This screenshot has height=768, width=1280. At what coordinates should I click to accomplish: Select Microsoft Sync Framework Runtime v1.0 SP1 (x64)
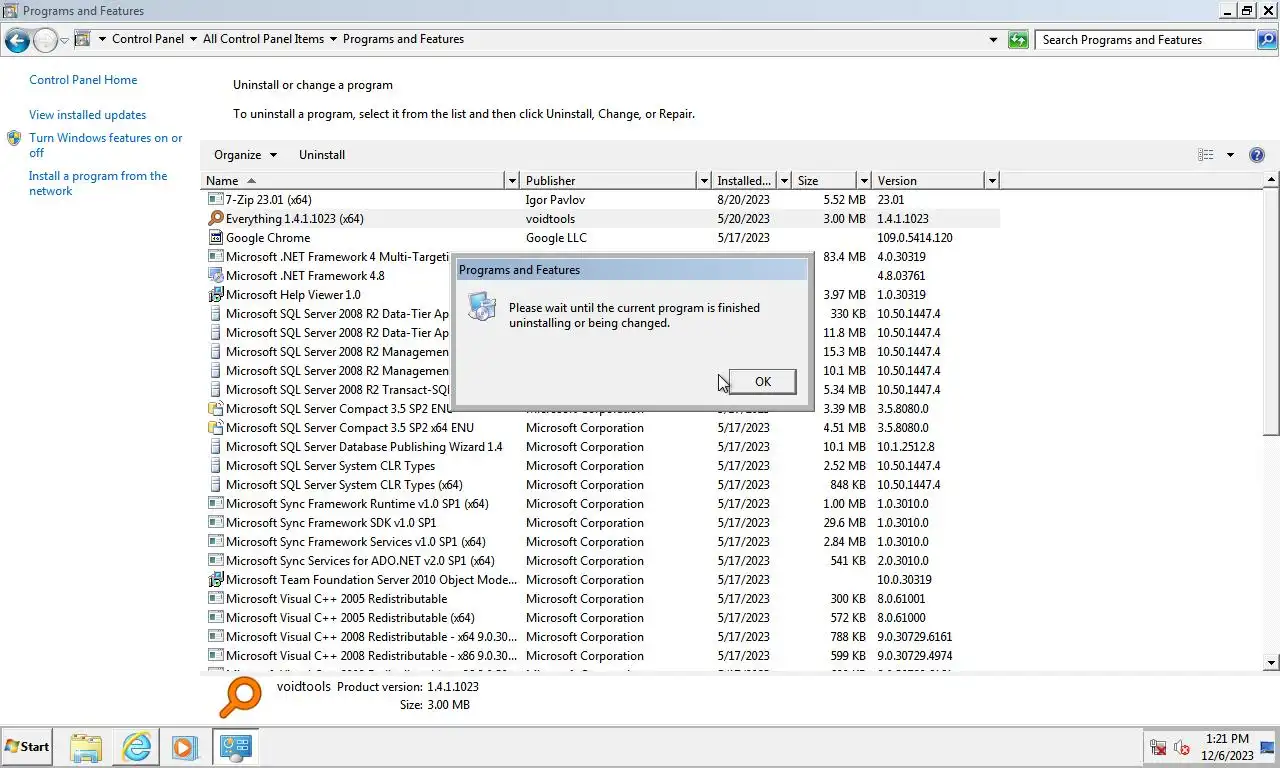[602, 504]
